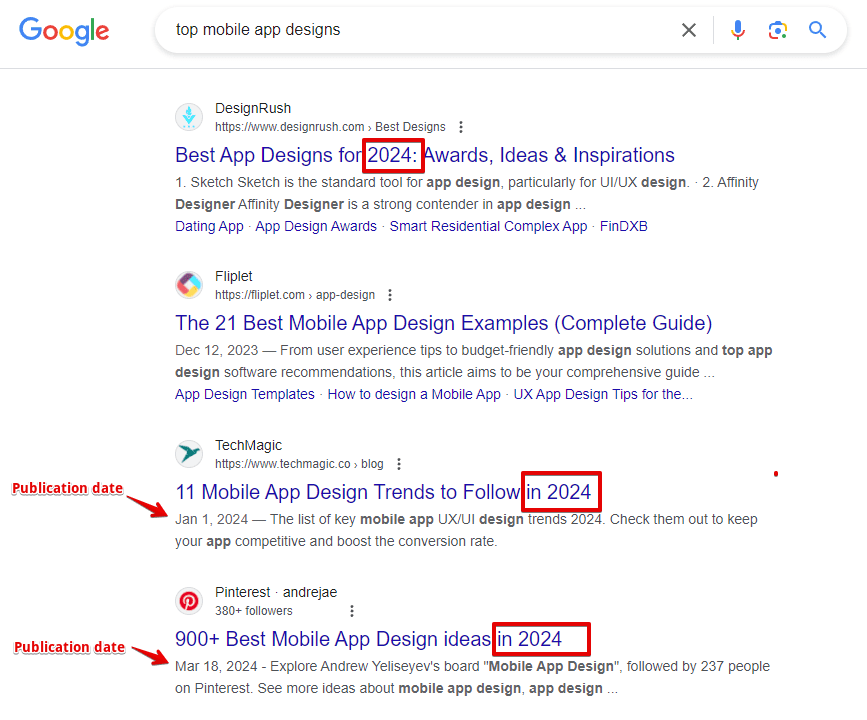Image resolution: width=867 pixels, height=720 pixels.
Task: Click 'Pinterest · andrejae' source name
Action: tap(276, 592)
